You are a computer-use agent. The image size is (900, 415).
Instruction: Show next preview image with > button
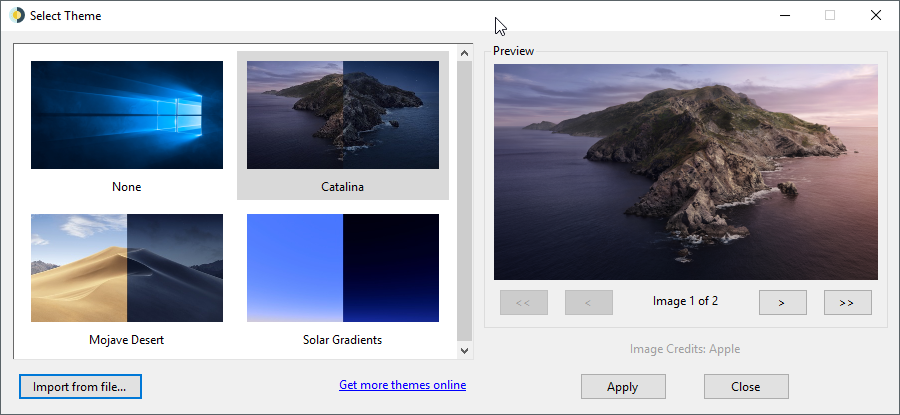pyautogui.click(x=782, y=302)
